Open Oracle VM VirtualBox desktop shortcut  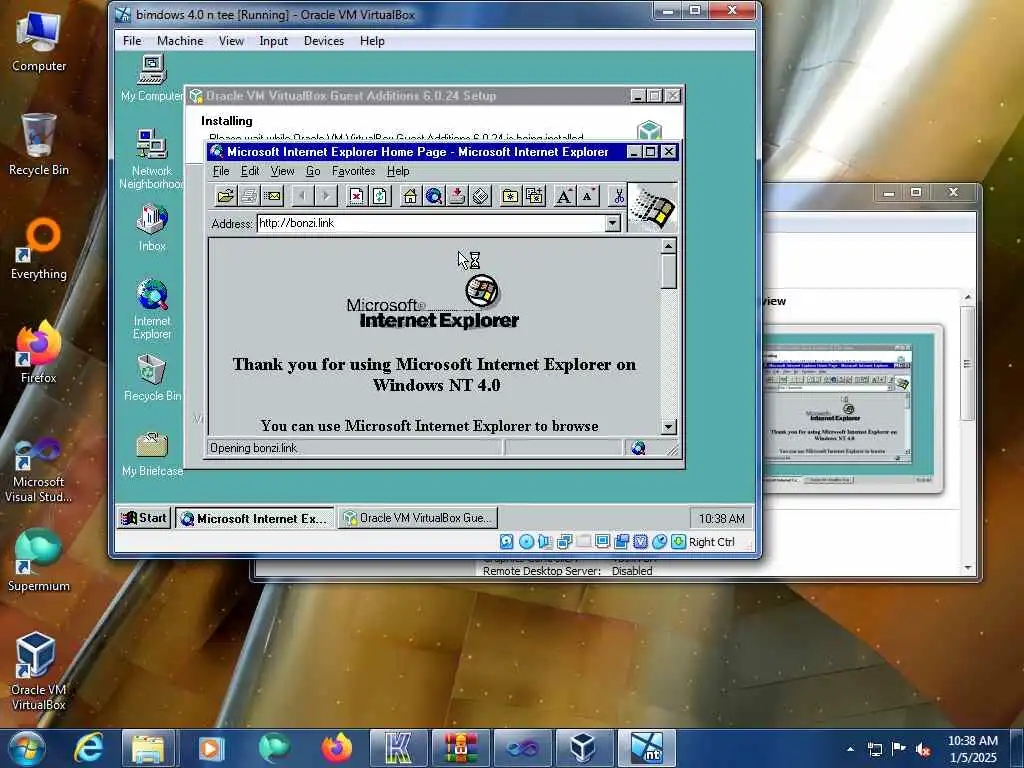click(39, 671)
